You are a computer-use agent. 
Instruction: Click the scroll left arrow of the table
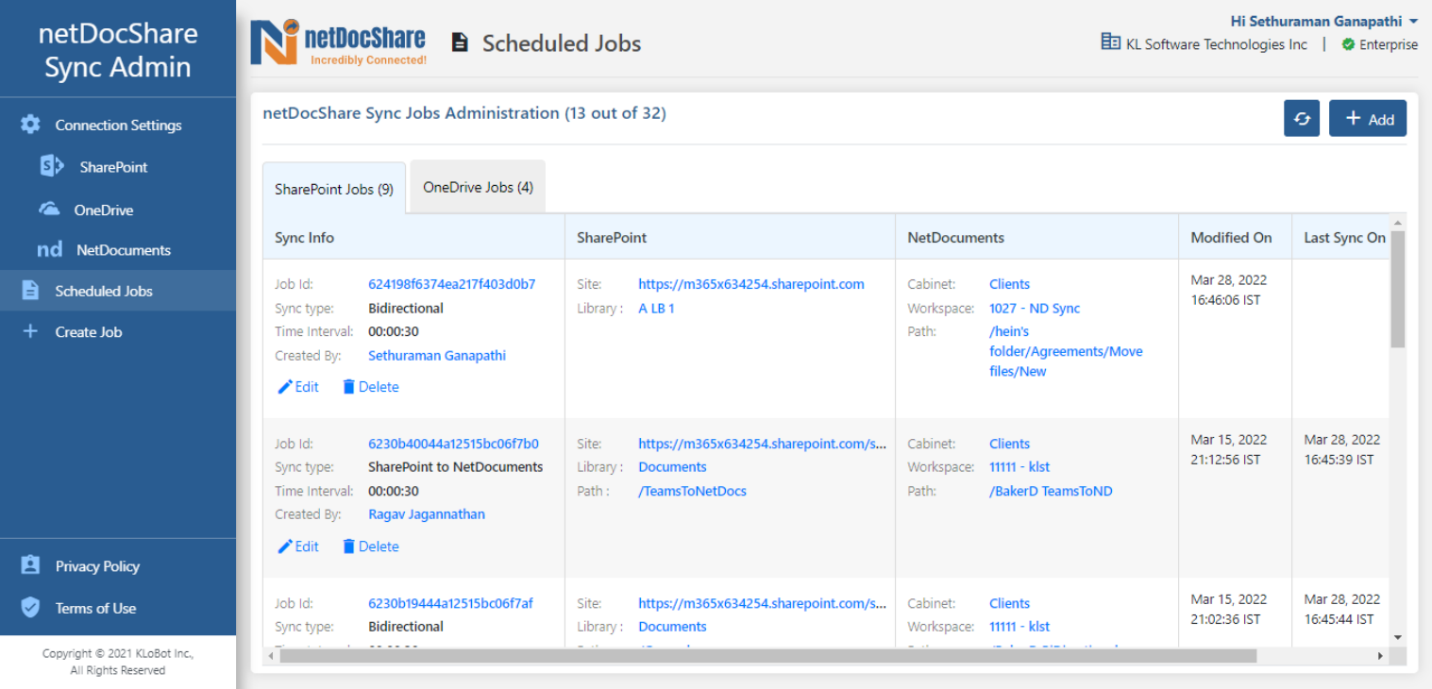tap(270, 656)
